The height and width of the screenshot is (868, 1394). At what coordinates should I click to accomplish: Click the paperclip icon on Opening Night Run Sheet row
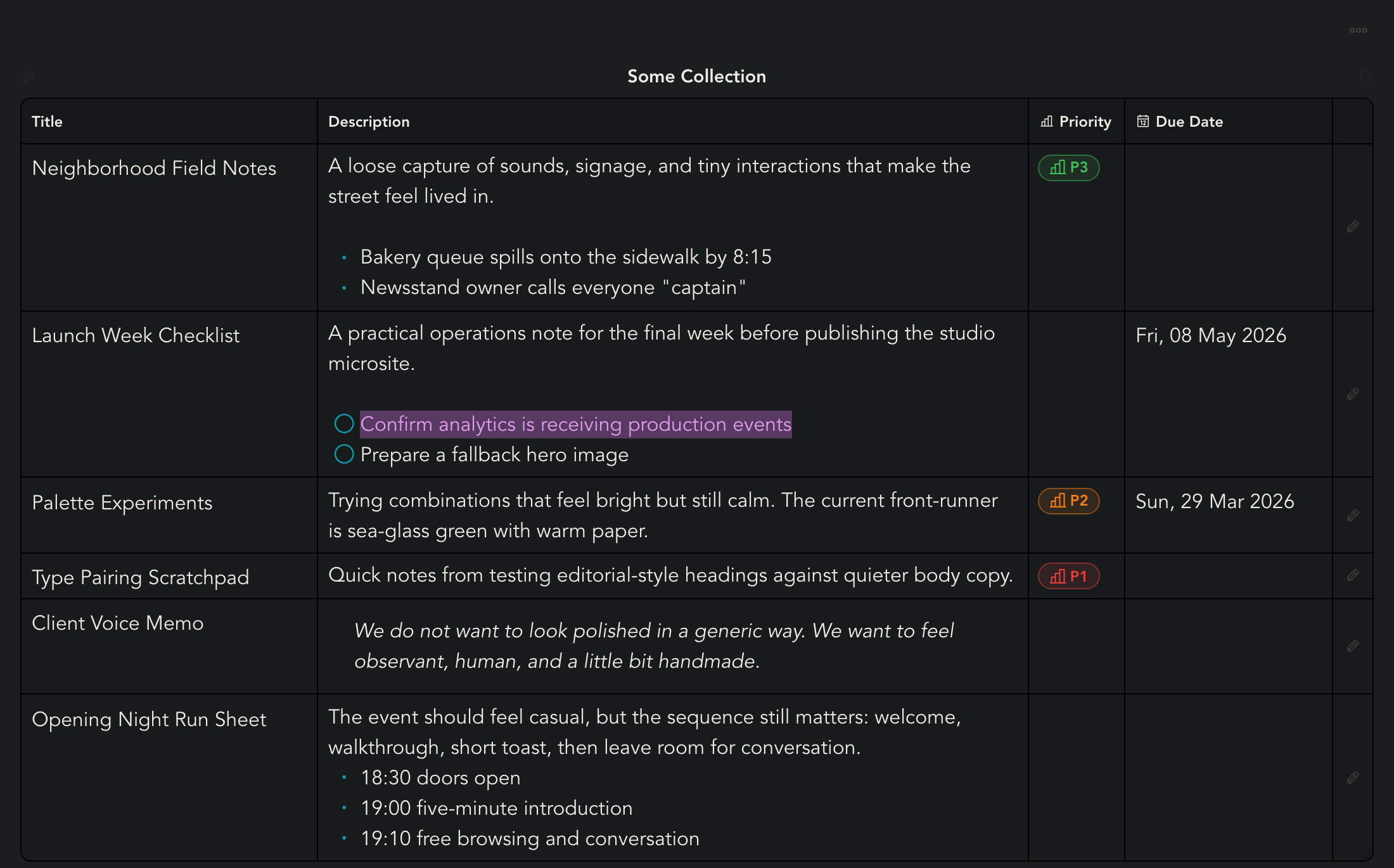pyautogui.click(x=1353, y=777)
